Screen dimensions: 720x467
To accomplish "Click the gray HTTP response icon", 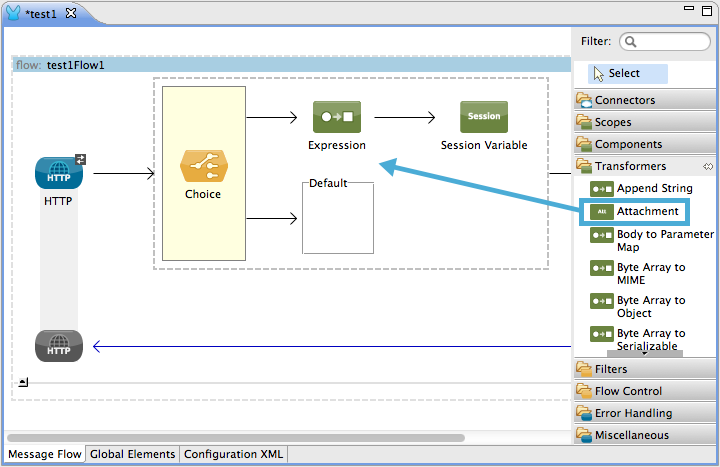I will [58, 346].
